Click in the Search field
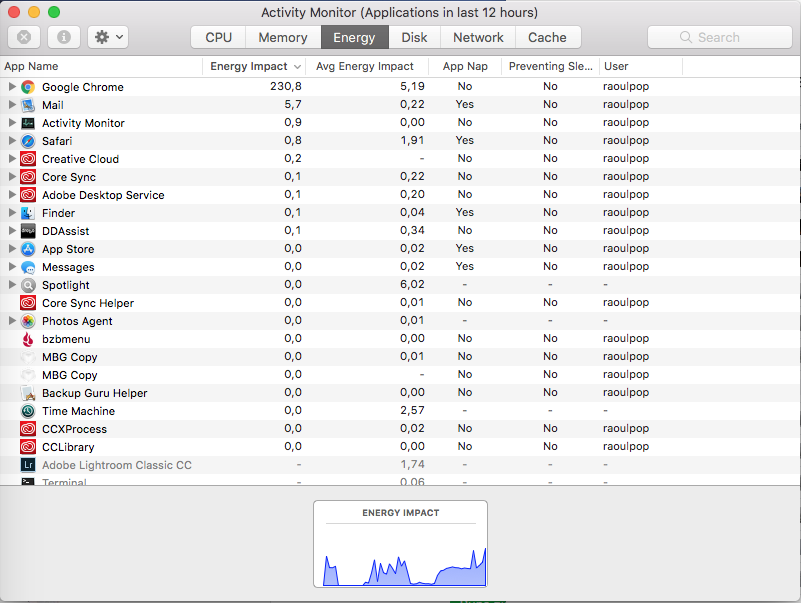The height and width of the screenshot is (603, 801). pos(719,37)
